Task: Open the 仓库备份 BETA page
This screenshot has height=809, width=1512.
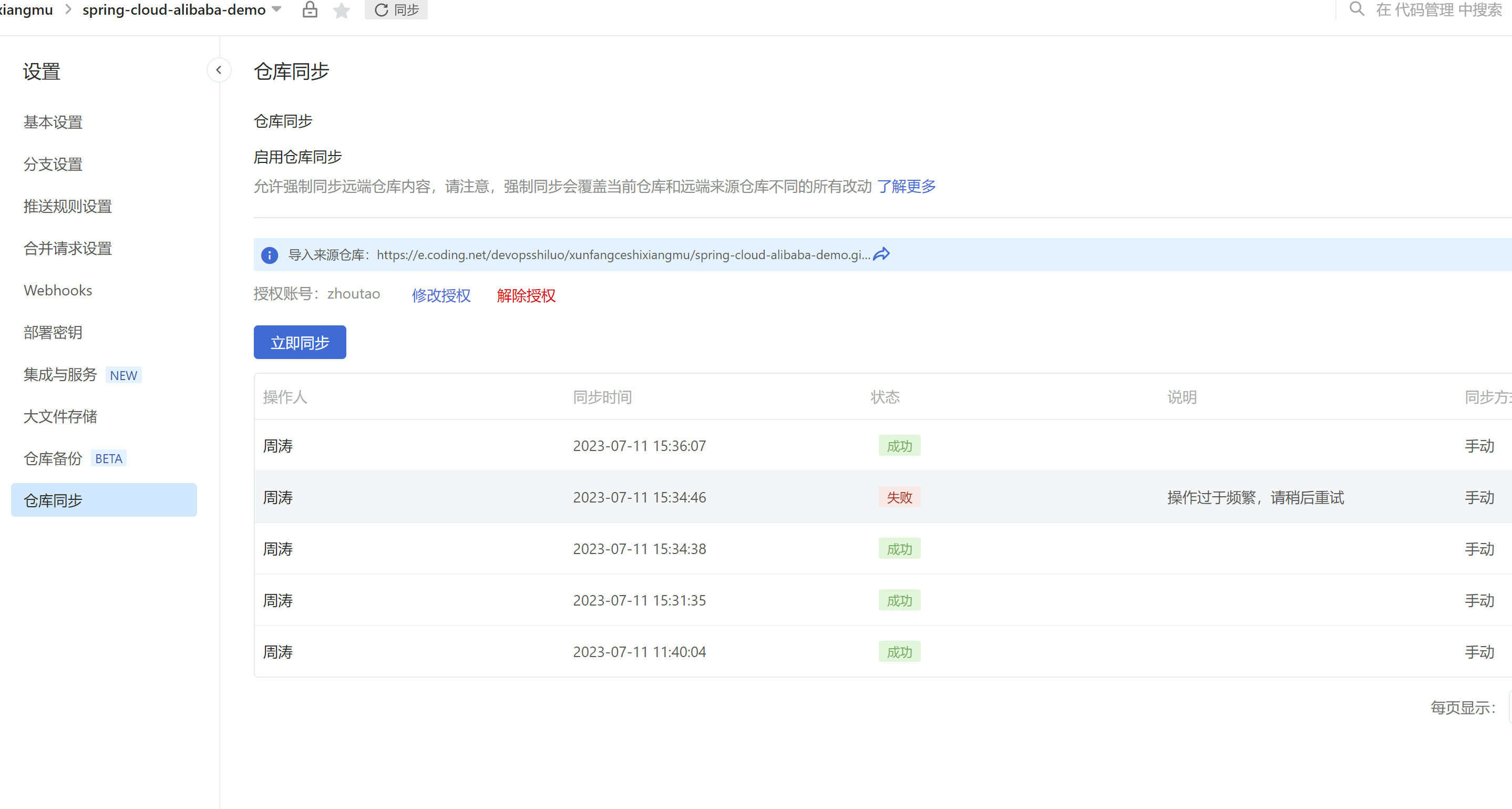Action: (x=75, y=458)
